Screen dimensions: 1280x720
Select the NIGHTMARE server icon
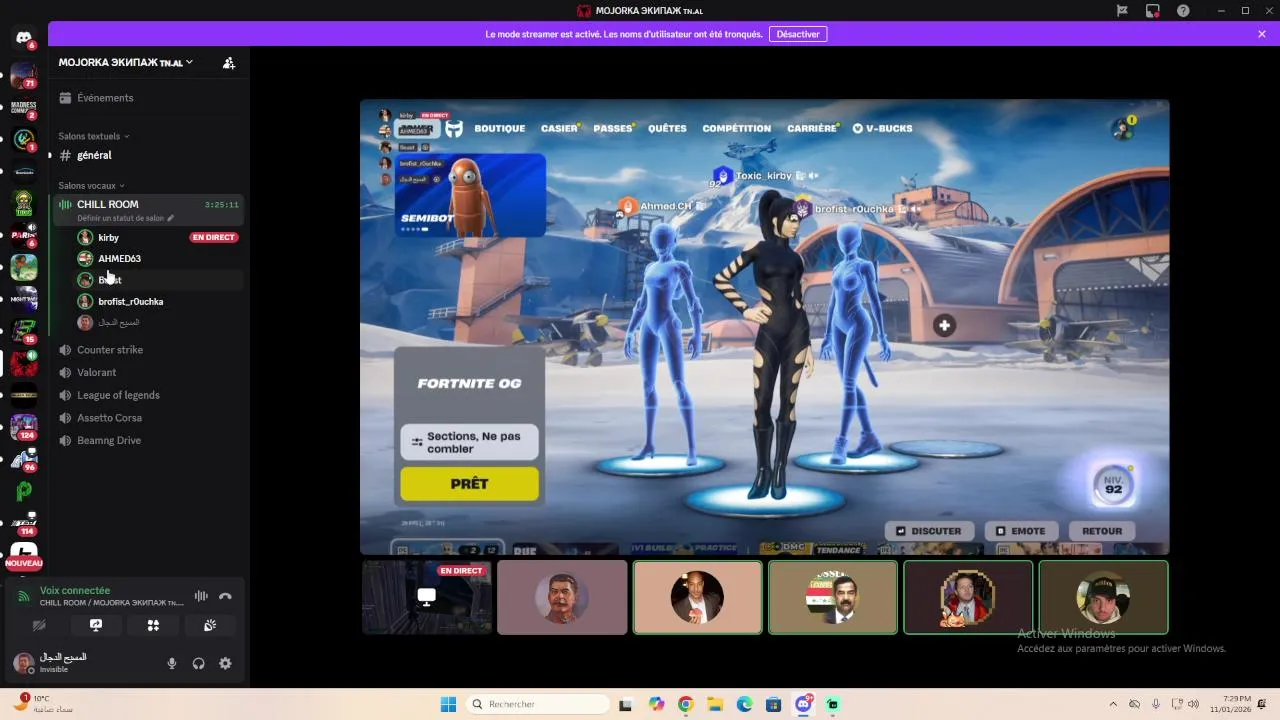24,299
